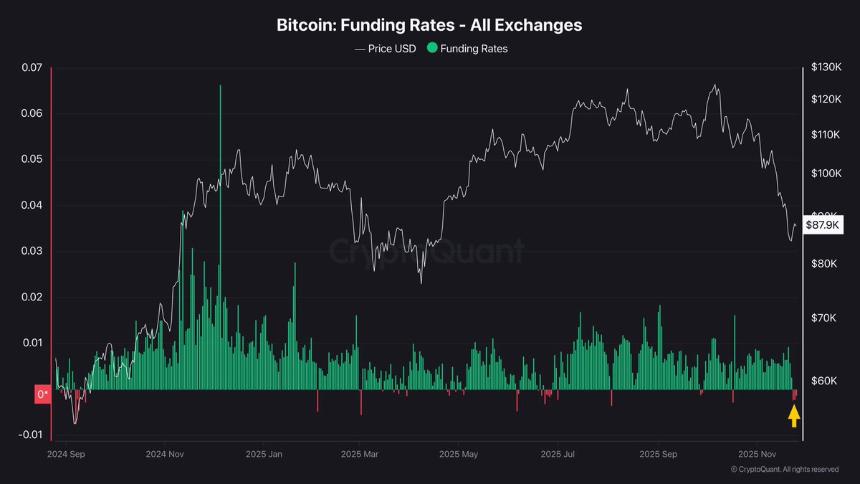Select the 2025 Jan date label
The image size is (860, 484).
[266, 454]
